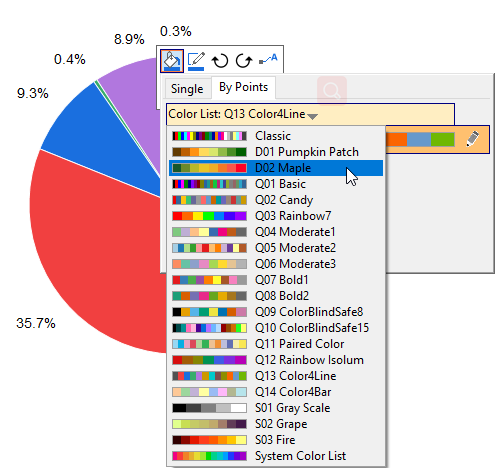The width and height of the screenshot is (496, 468).
Task: Choose the S03 Fire color list
Action: coord(276,440)
